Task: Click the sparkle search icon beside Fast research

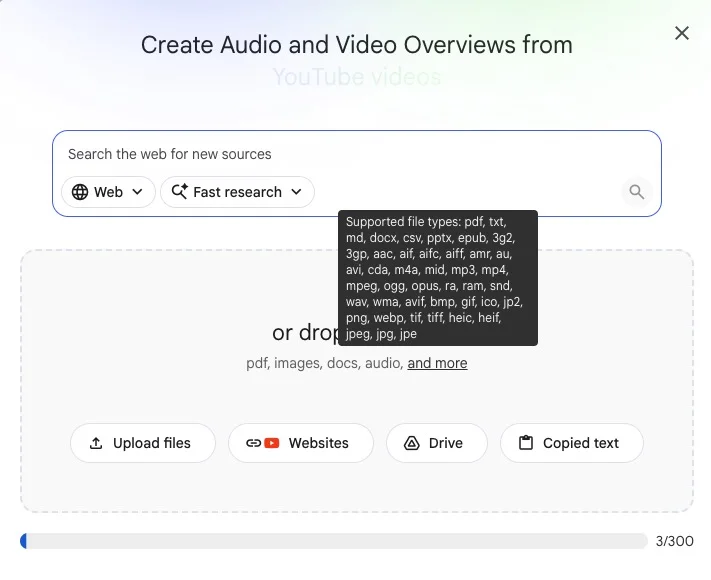Action: [180, 191]
